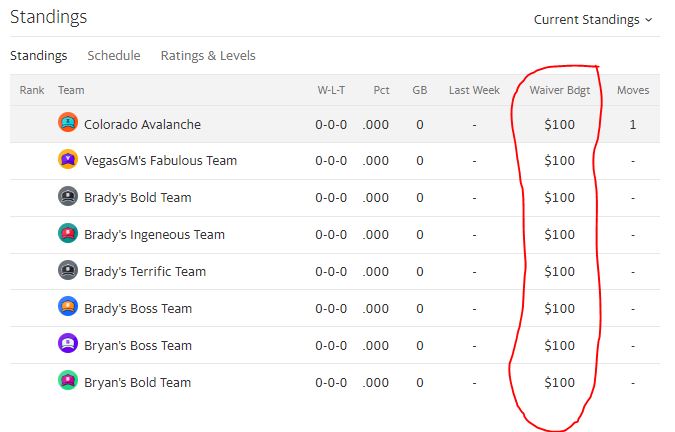Click VegasGM's Fabulous Team avatar icon

pyautogui.click(x=68, y=160)
